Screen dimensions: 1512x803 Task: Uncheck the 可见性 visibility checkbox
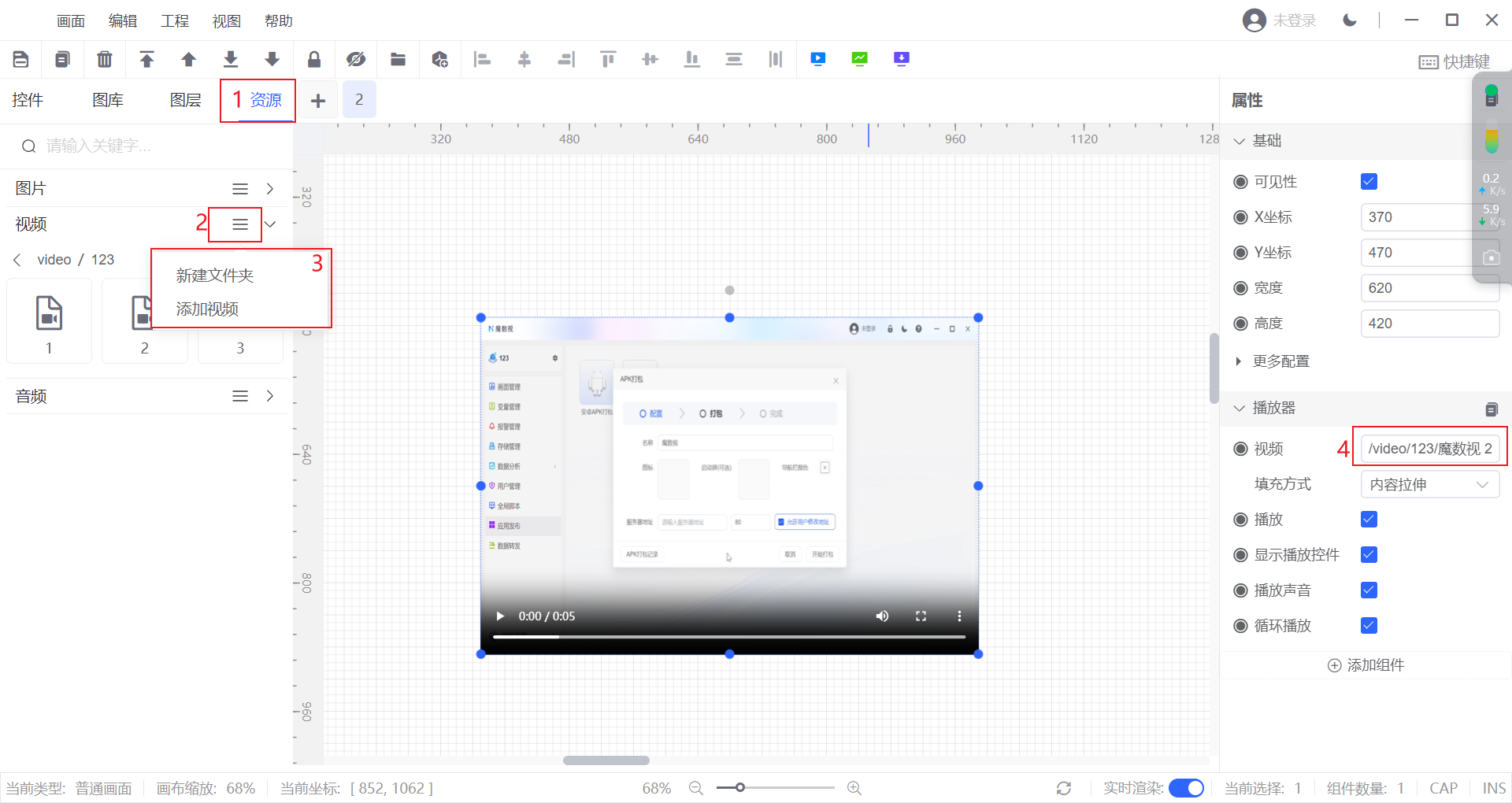(x=1369, y=182)
